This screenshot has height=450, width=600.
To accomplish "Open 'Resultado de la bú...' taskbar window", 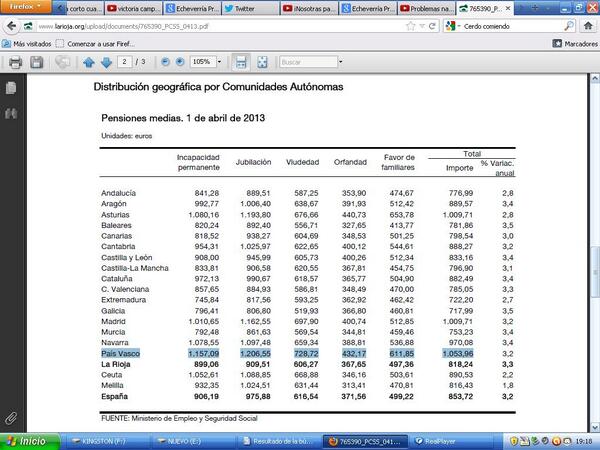I will [x=278, y=442].
